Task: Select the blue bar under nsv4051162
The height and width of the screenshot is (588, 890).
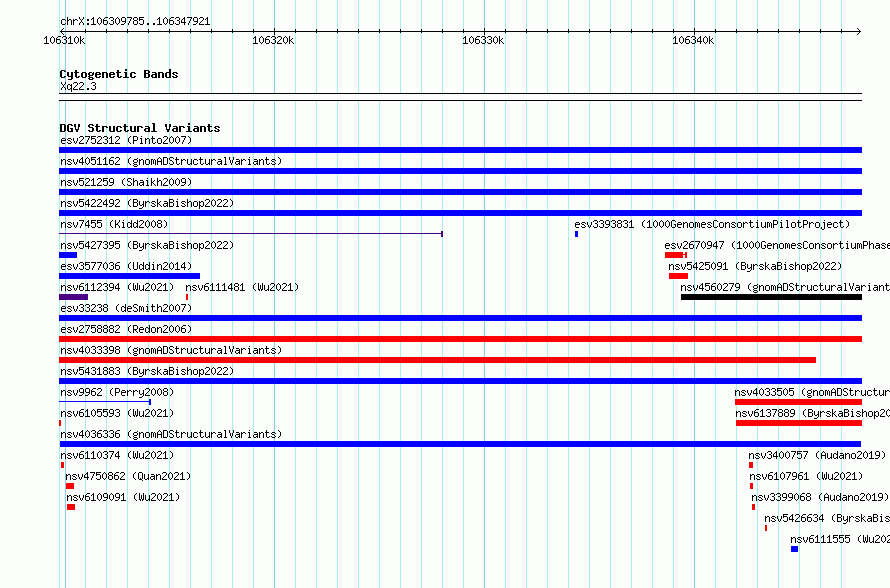Action: point(460,171)
